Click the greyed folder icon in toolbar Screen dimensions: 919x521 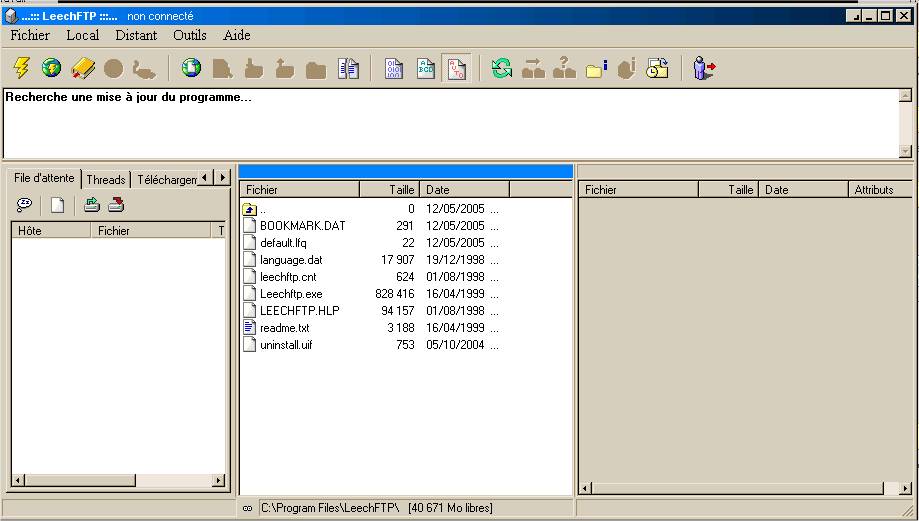(316, 70)
